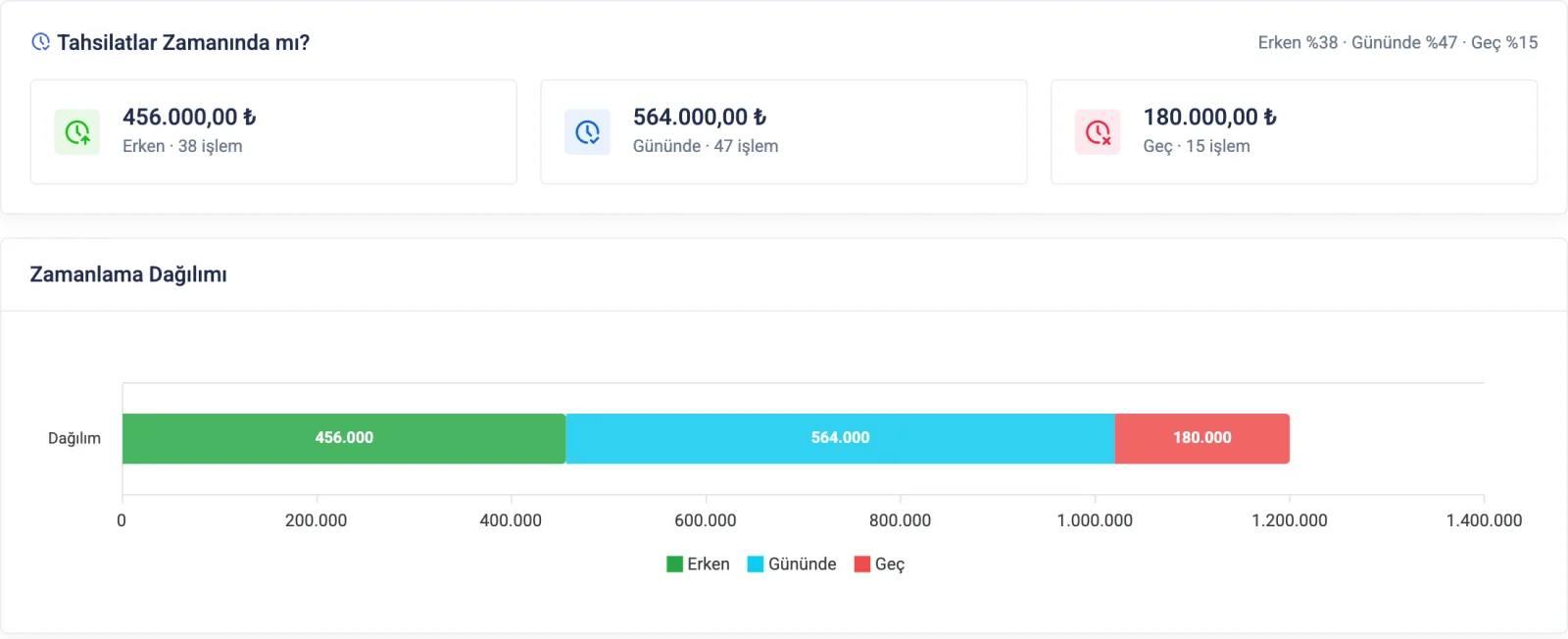Click the 400.000 axis tick label
This screenshot has height=639, width=1568.
tap(511, 520)
